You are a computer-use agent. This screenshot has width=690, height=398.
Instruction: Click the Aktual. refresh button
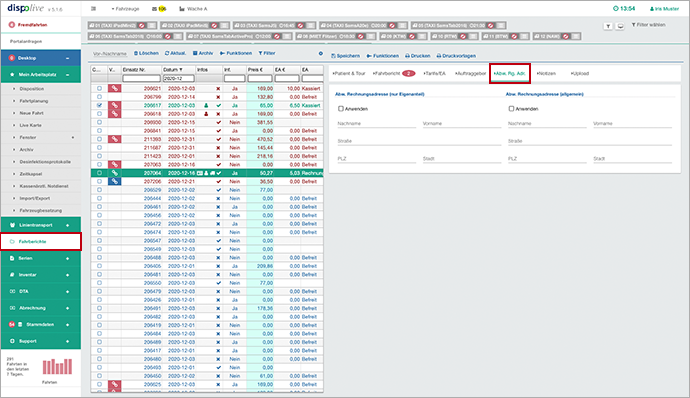[x=175, y=53]
